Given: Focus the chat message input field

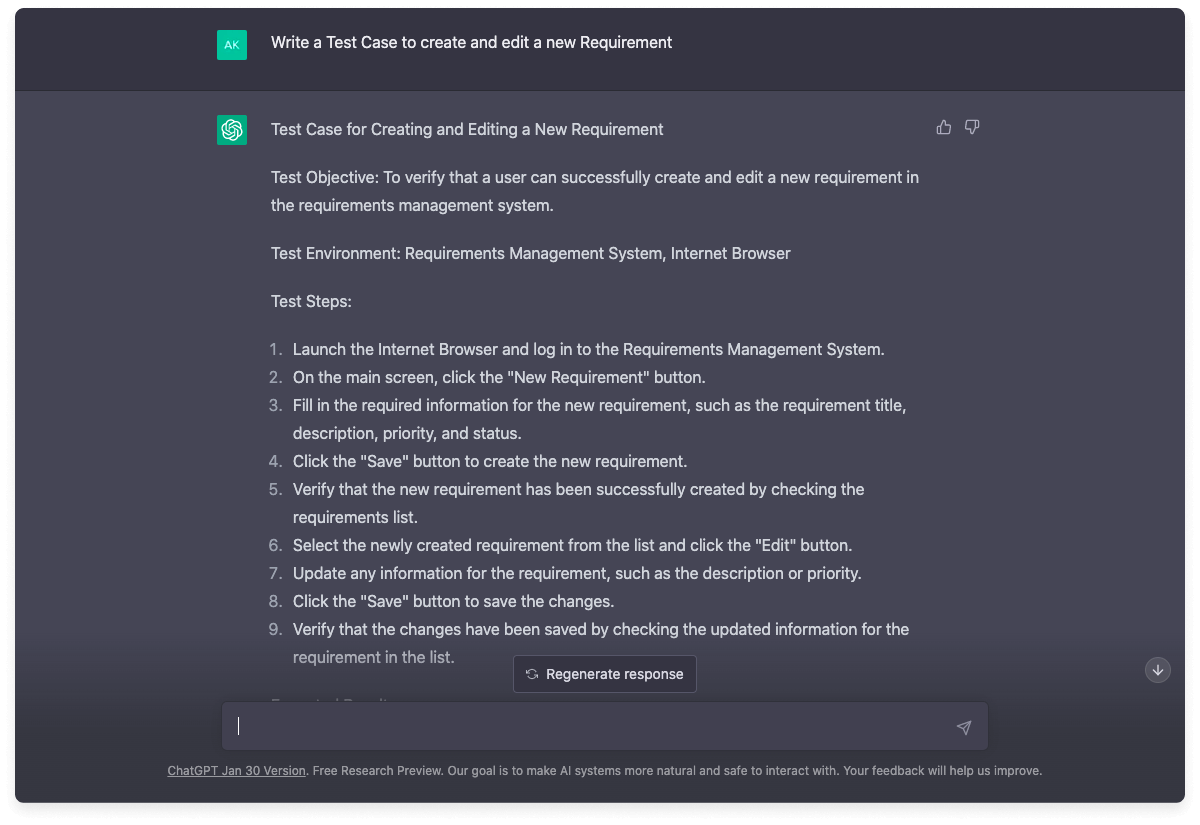Looking at the screenshot, I should tap(590, 727).
